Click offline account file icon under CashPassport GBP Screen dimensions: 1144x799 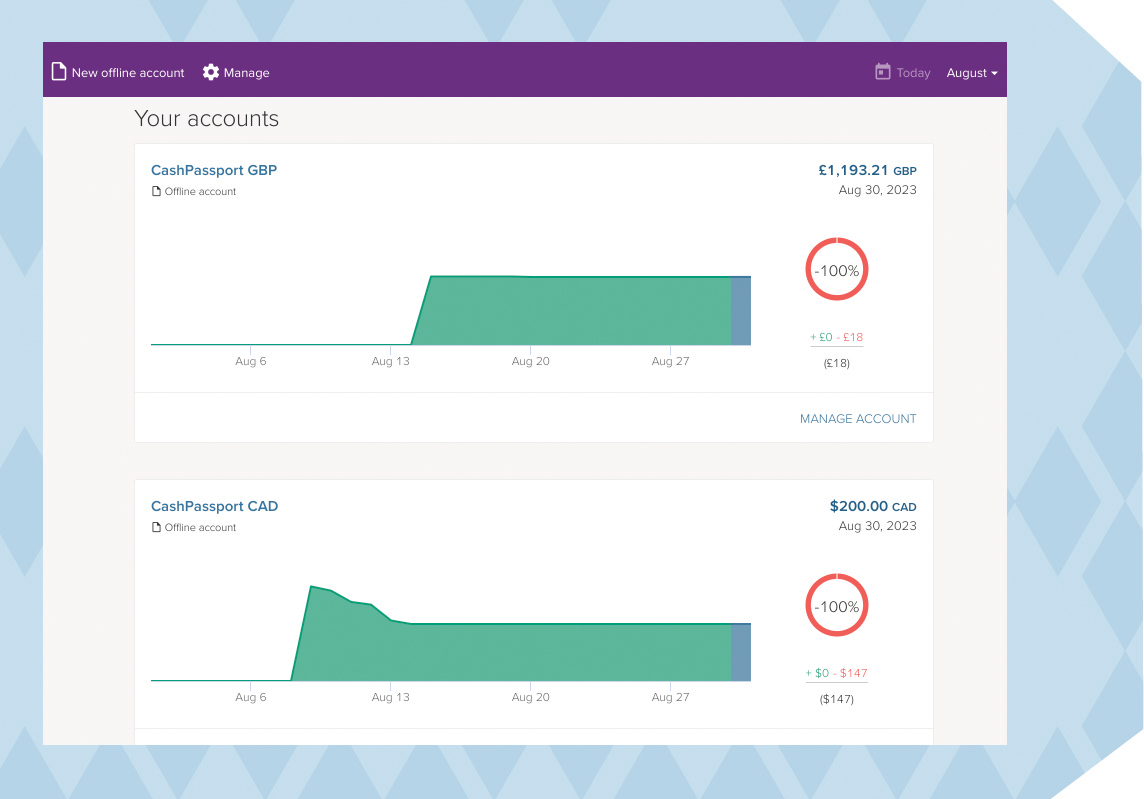point(156,192)
